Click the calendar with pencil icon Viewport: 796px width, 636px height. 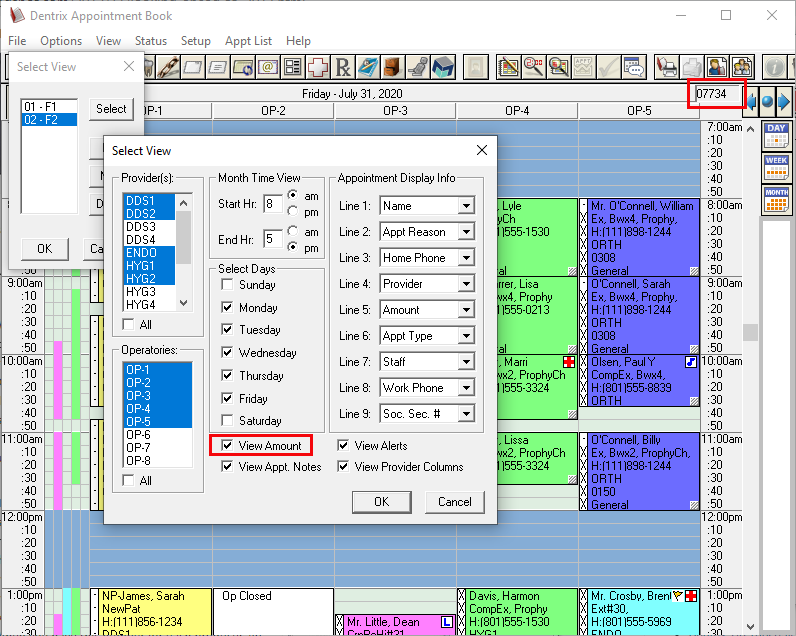pyautogui.click(x=509, y=67)
